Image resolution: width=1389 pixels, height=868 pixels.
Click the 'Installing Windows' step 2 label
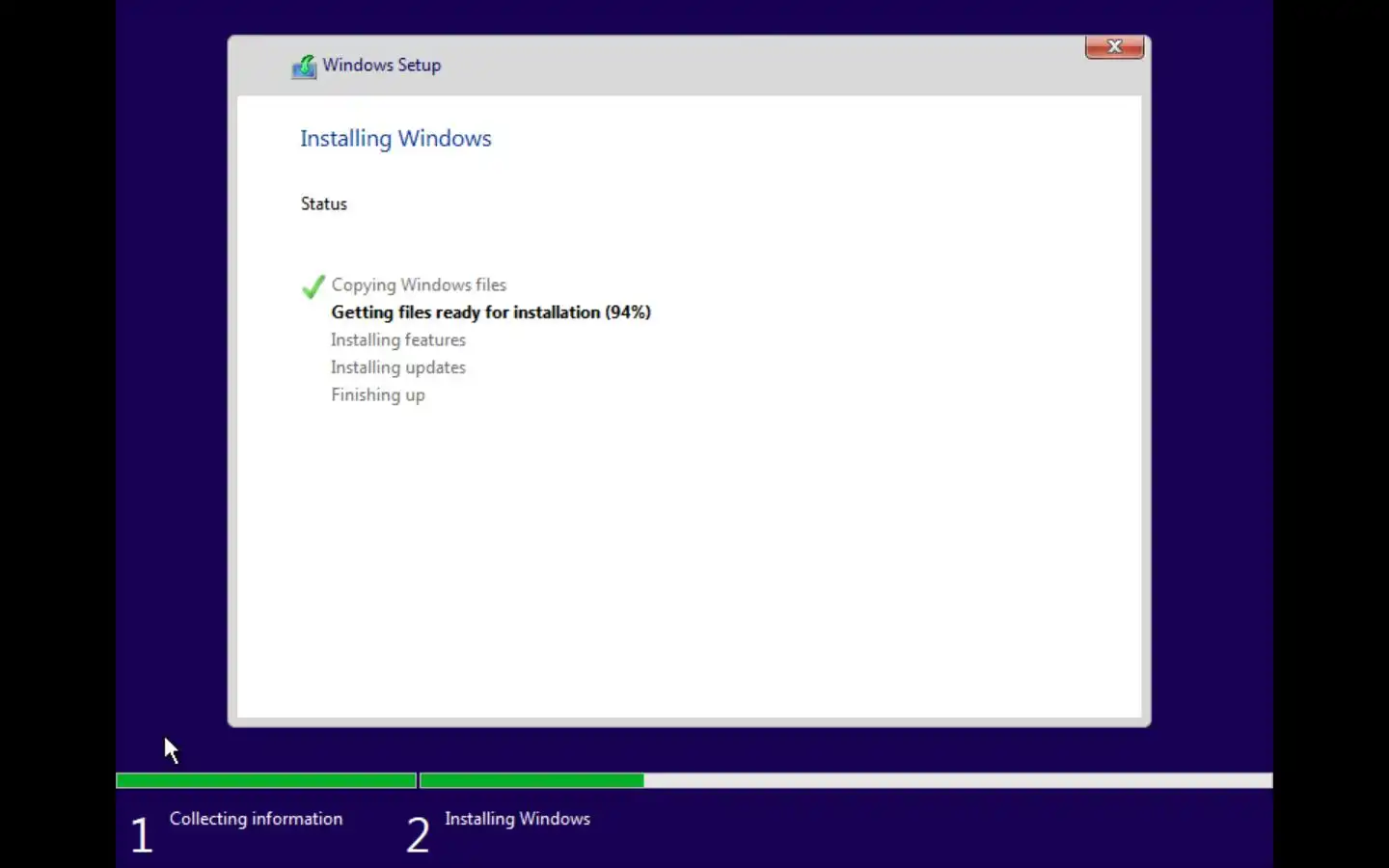(x=517, y=818)
